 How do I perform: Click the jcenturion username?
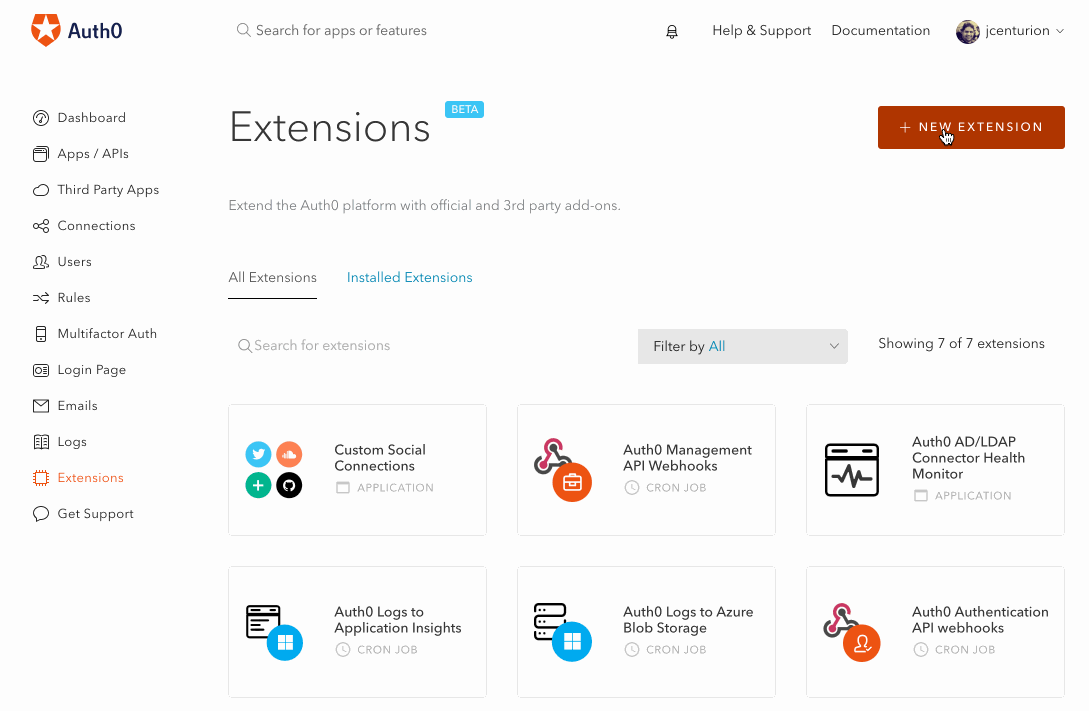point(1017,31)
